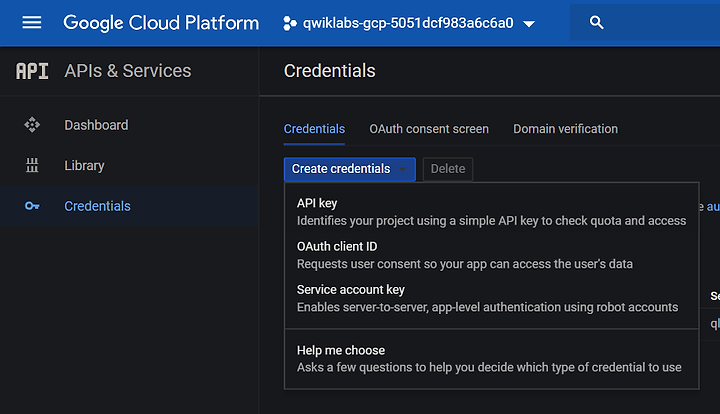The height and width of the screenshot is (414, 720).
Task: Switch to the Credentials tab
Action: point(314,129)
